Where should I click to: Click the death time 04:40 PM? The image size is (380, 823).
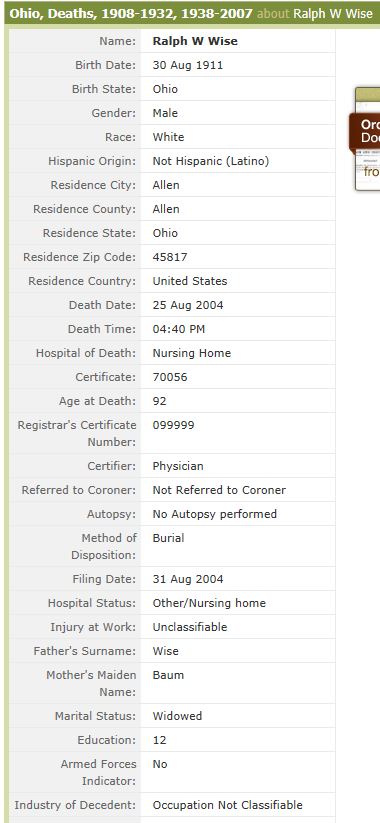(178, 329)
